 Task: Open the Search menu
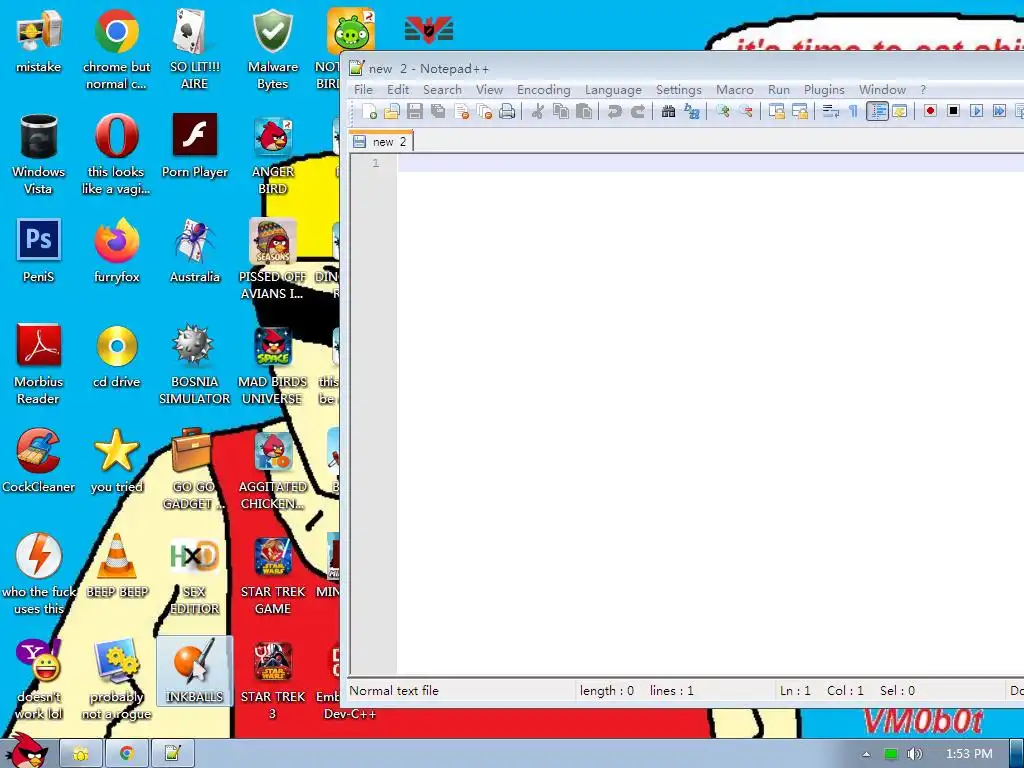click(x=442, y=89)
